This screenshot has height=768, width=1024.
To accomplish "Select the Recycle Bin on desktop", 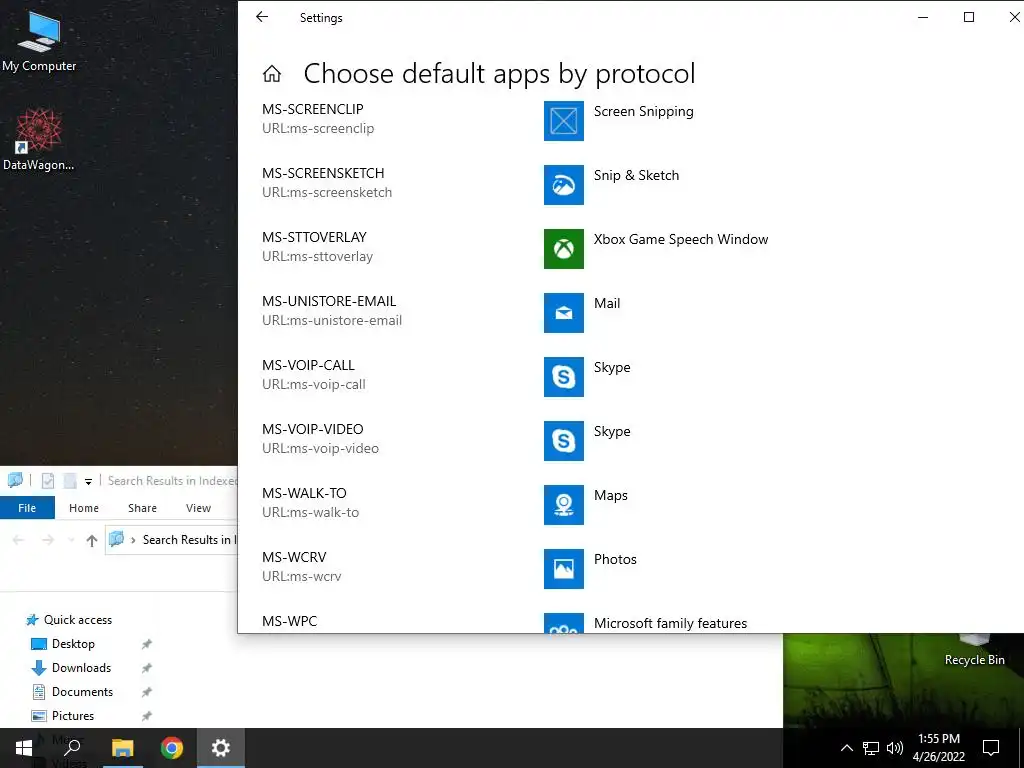I will point(974,651).
